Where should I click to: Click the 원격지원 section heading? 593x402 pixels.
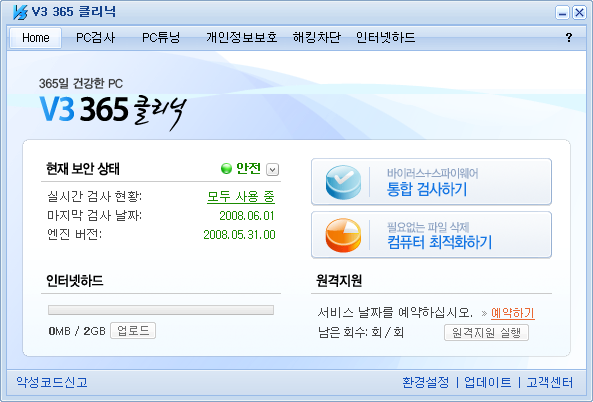[x=339, y=281]
